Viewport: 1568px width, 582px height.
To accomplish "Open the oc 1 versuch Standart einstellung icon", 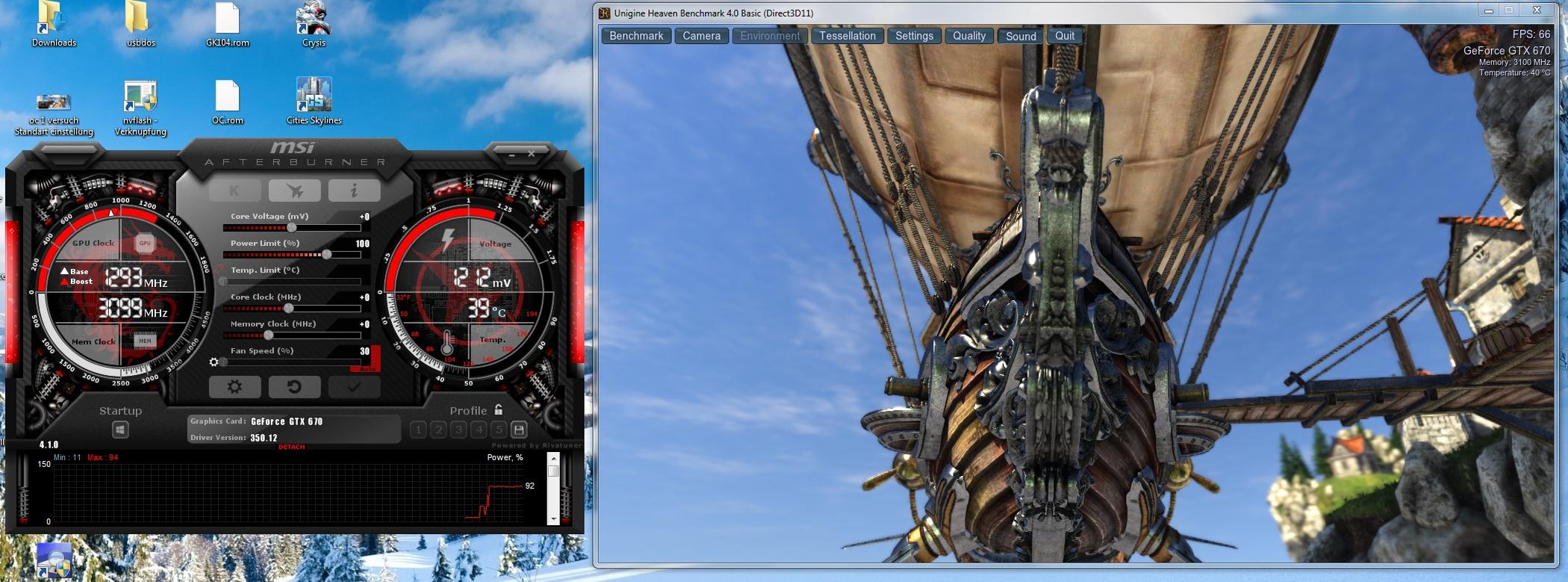I will [x=54, y=114].
